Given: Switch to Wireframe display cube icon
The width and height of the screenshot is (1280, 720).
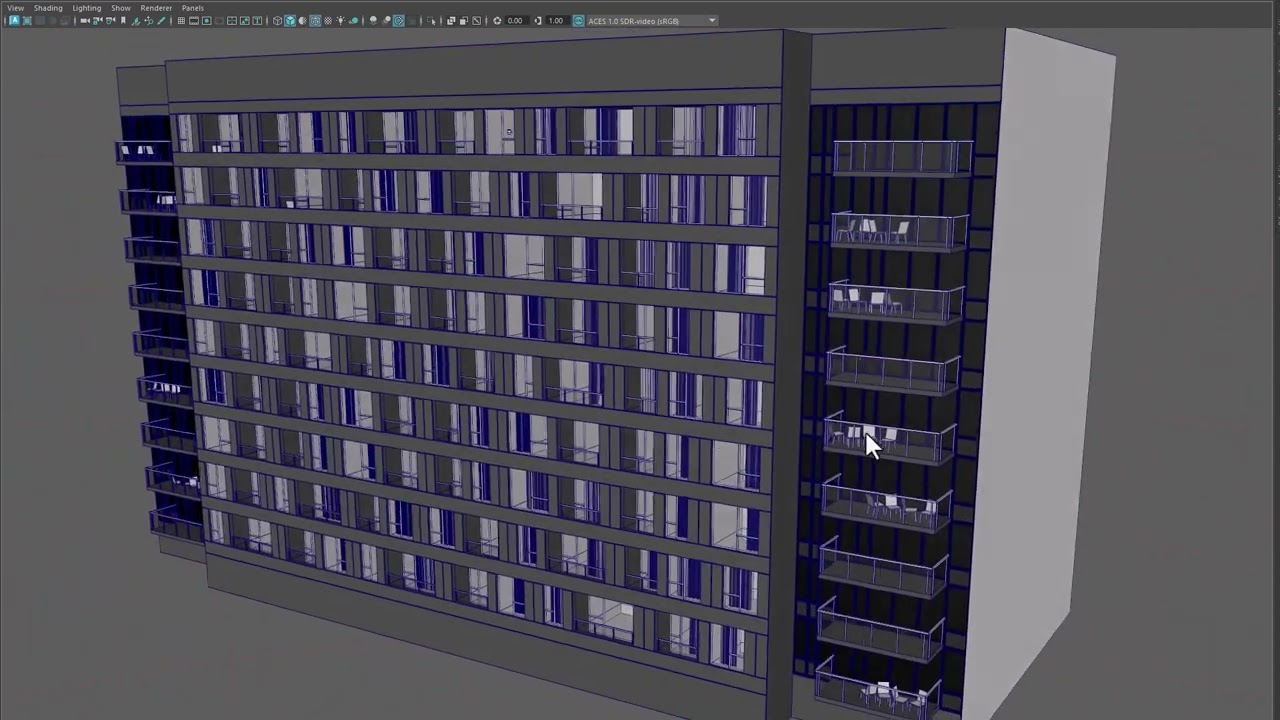Looking at the screenshot, I should (277, 20).
